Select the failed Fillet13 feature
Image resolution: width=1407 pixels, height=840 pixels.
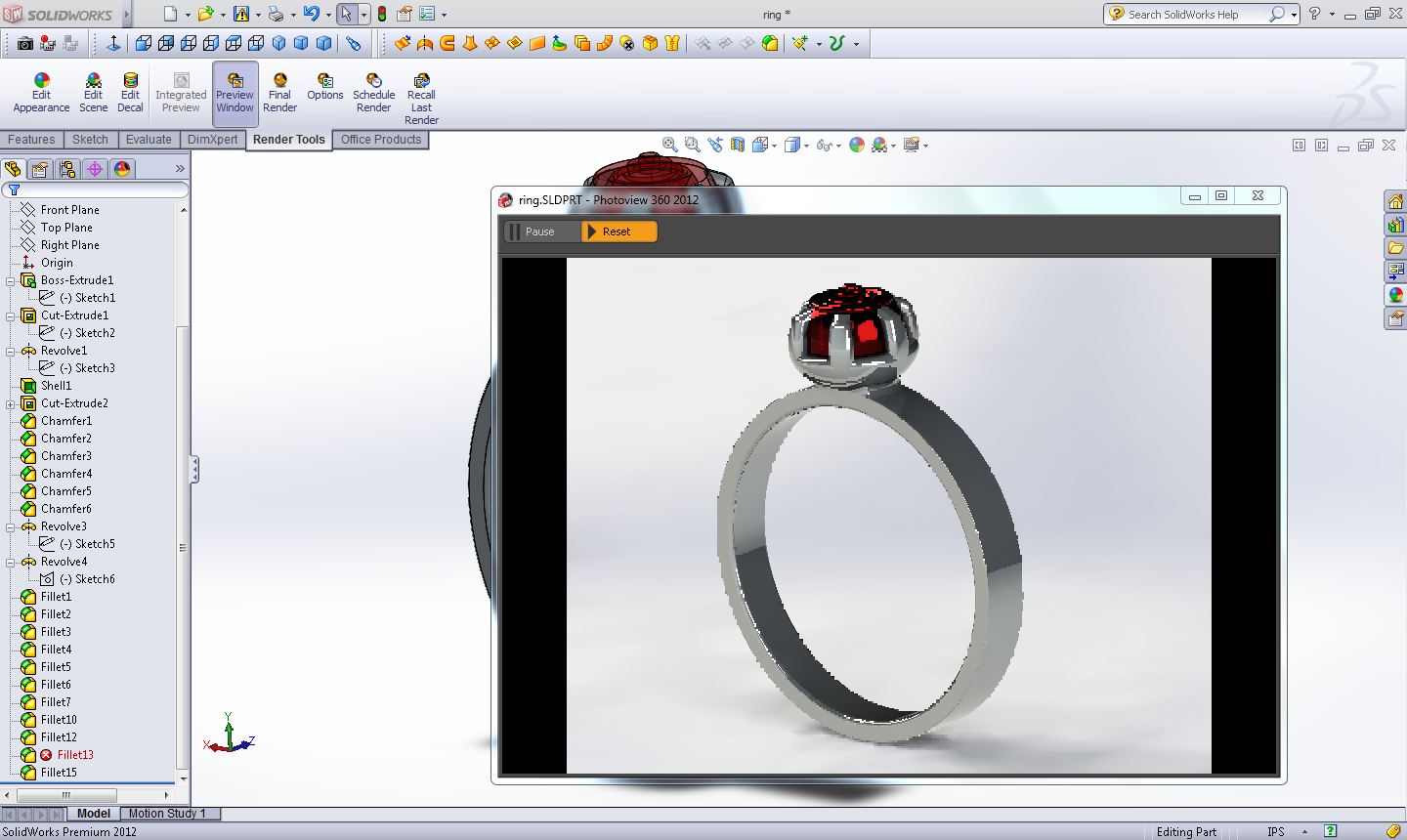coord(75,755)
